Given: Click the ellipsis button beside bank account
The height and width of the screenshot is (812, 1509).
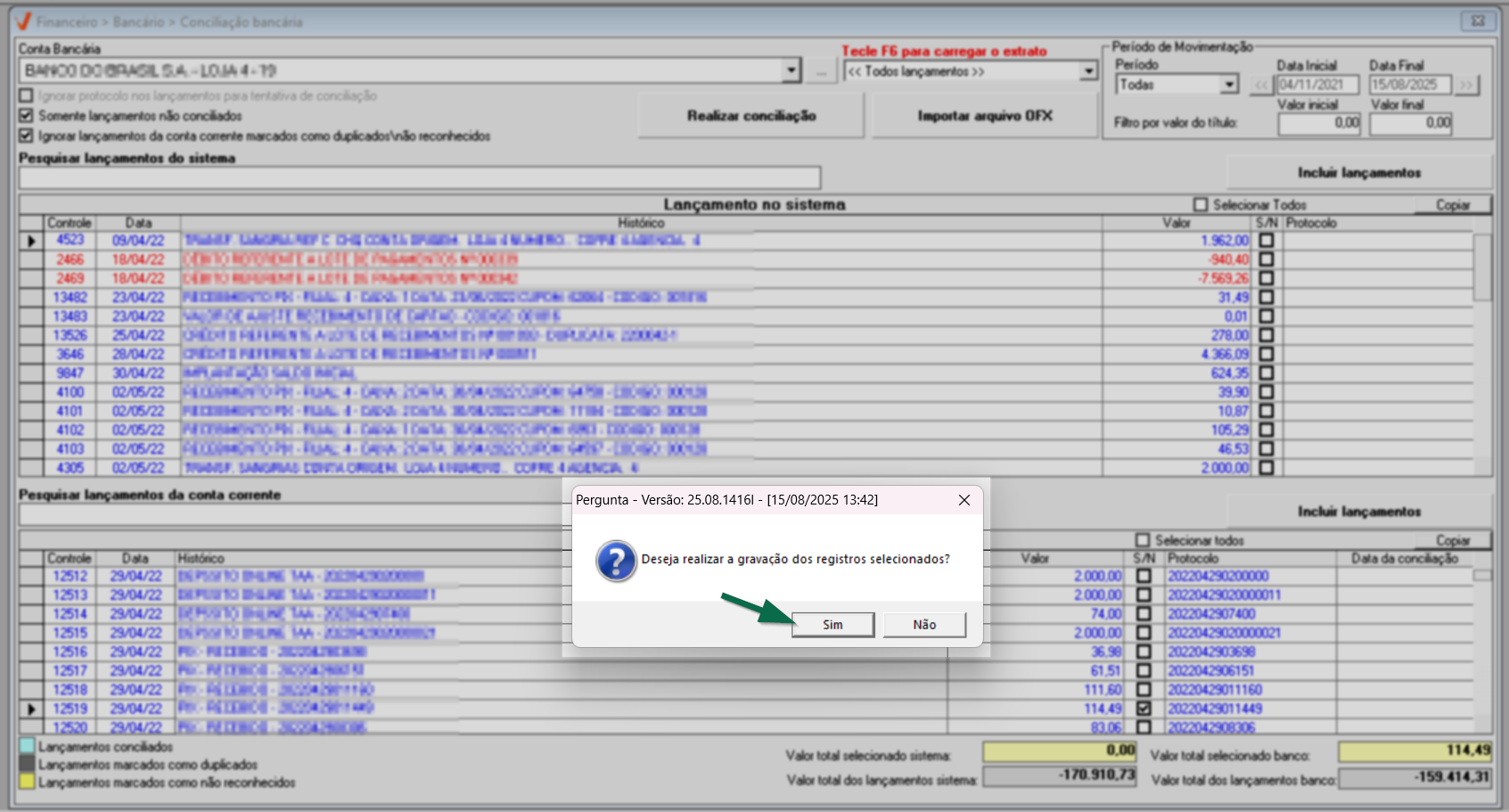Looking at the screenshot, I should click(x=821, y=71).
